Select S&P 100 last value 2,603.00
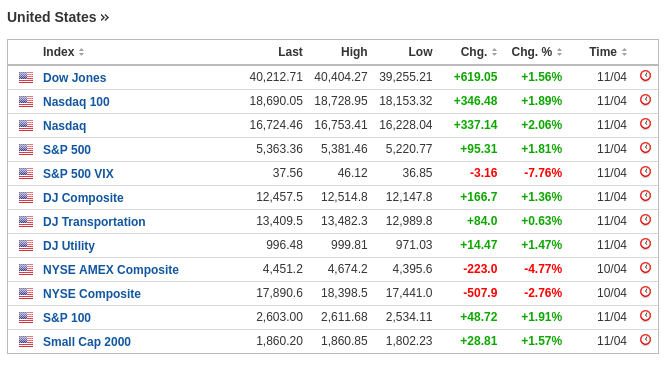 pyautogui.click(x=279, y=317)
